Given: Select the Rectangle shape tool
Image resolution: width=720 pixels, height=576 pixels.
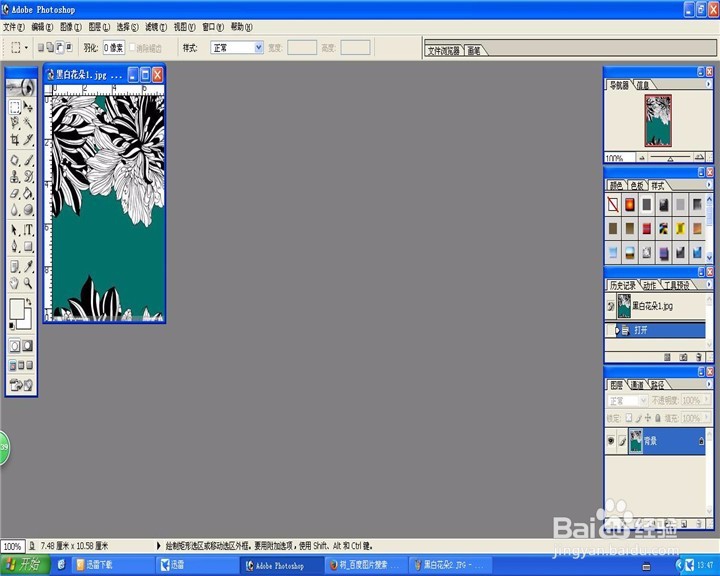Looking at the screenshot, I should (28, 246).
